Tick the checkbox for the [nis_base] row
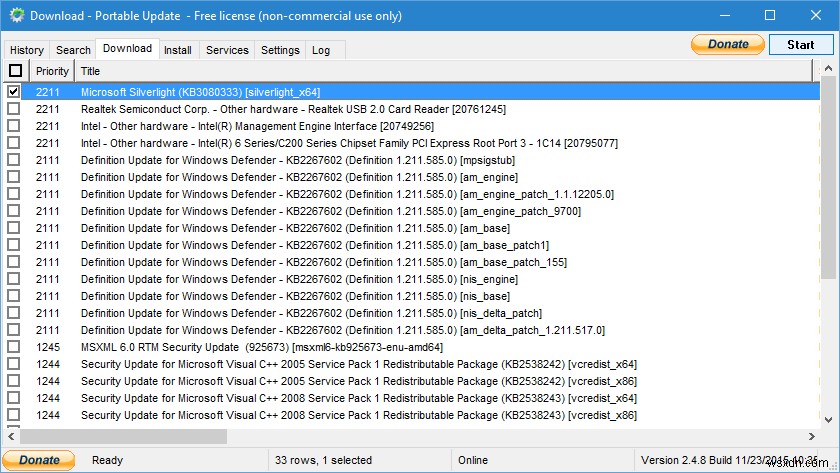This screenshot has height=473, width=840. pyautogui.click(x=13, y=296)
